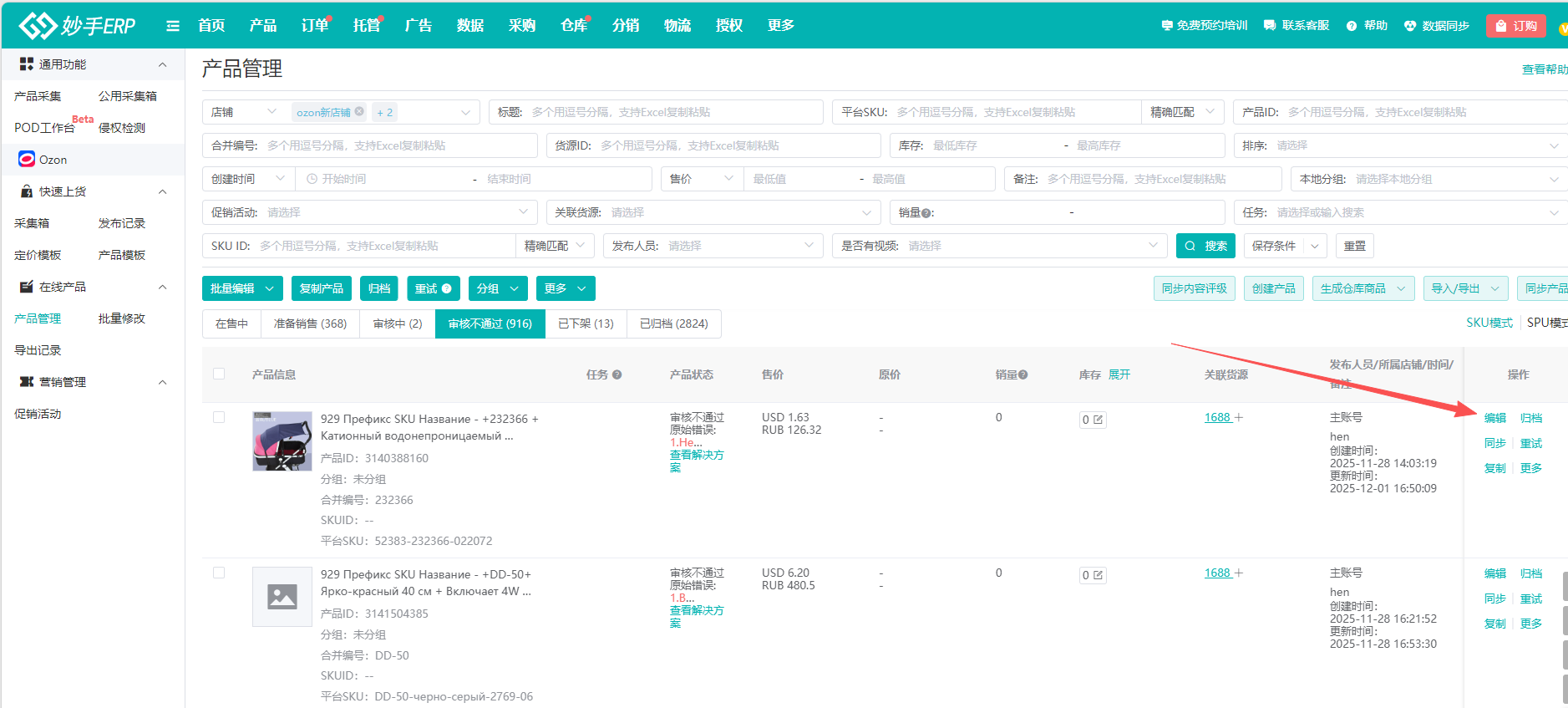Click the hamburger menu collapse icon

173,26
